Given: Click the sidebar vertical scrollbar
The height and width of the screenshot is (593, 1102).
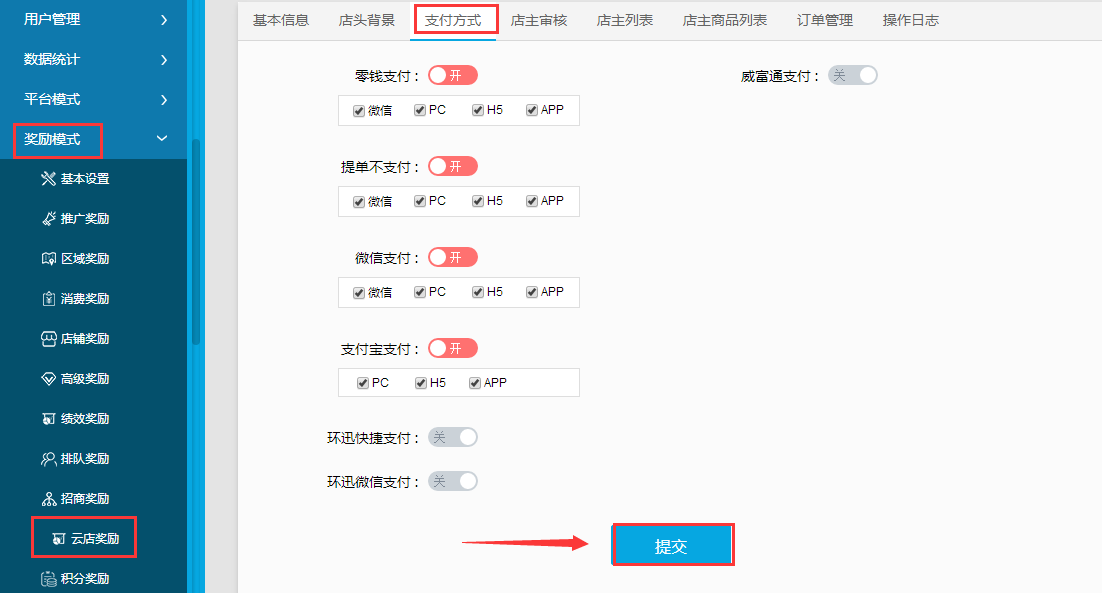Looking at the screenshot, I should coord(196,242).
